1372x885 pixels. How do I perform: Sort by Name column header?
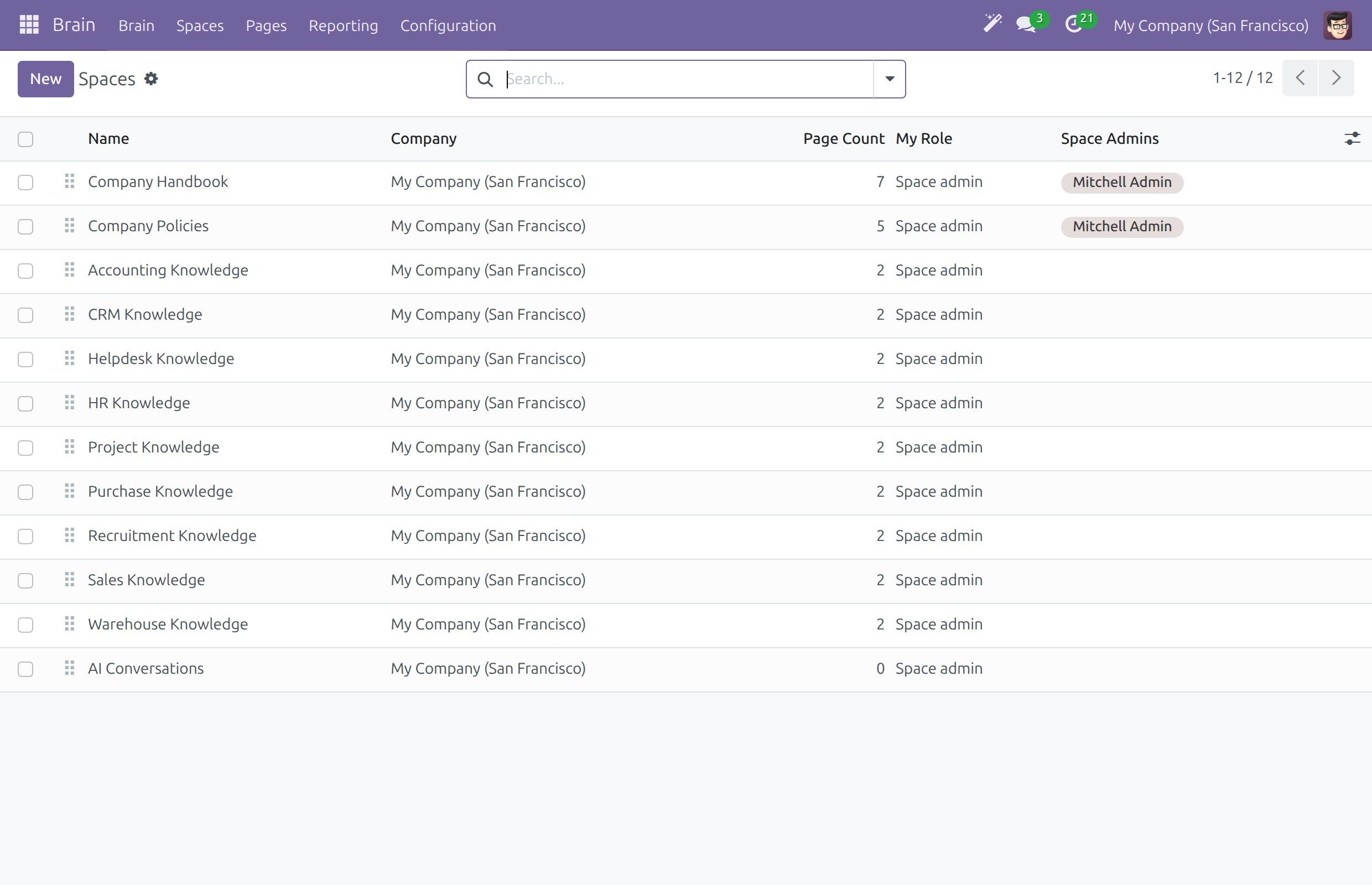(108, 138)
